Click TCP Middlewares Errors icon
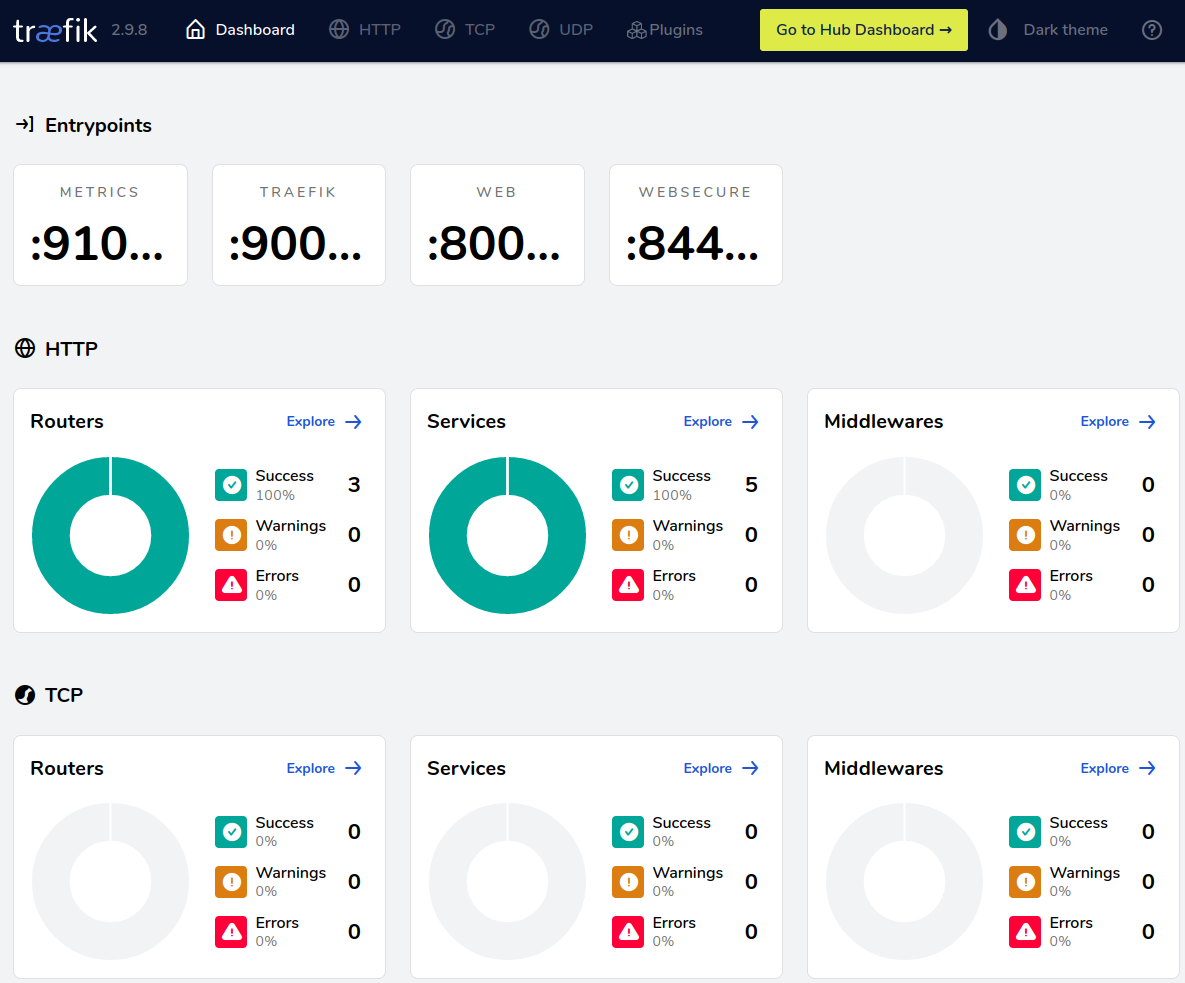 (1026, 932)
